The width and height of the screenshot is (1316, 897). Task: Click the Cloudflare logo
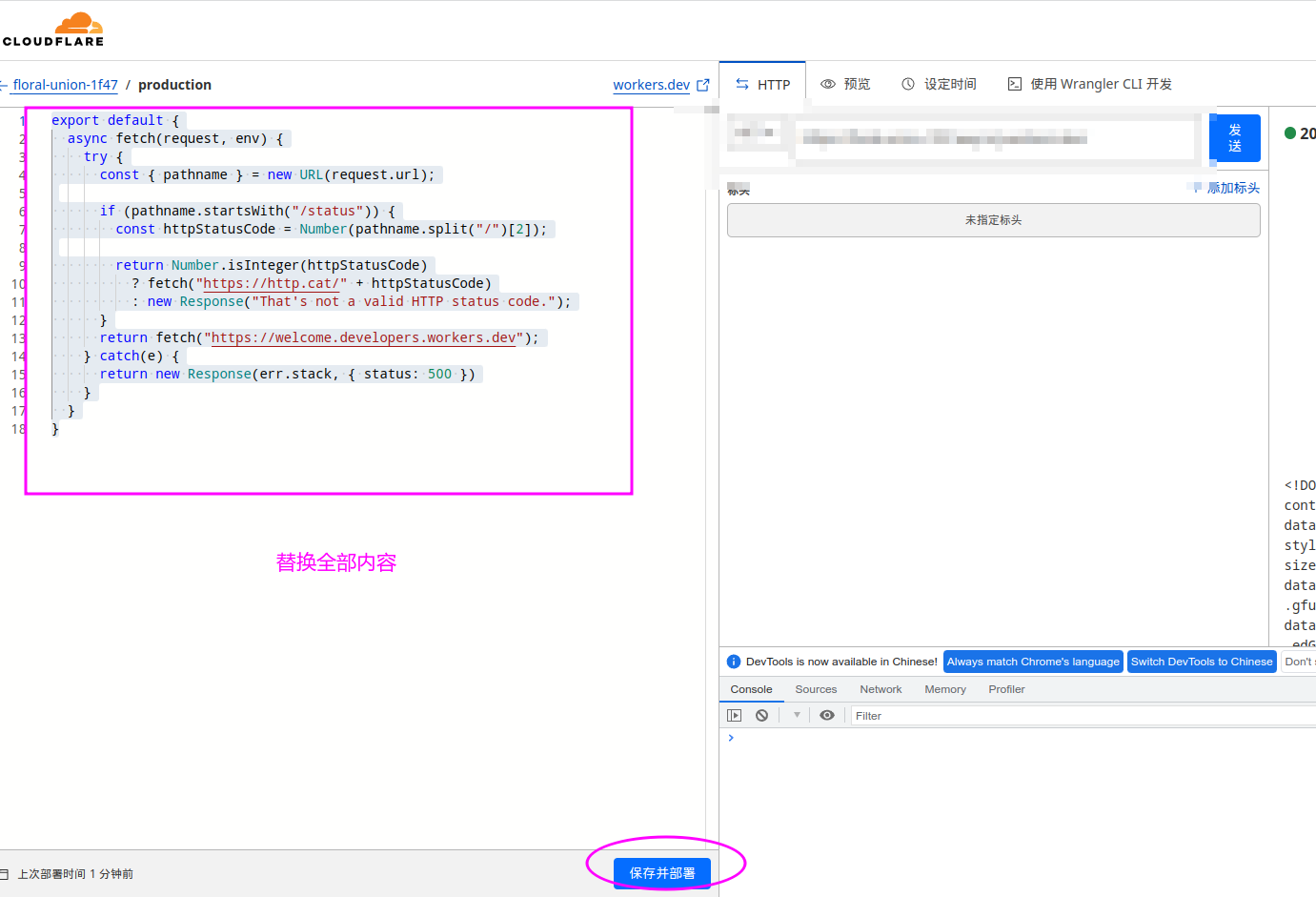53,30
